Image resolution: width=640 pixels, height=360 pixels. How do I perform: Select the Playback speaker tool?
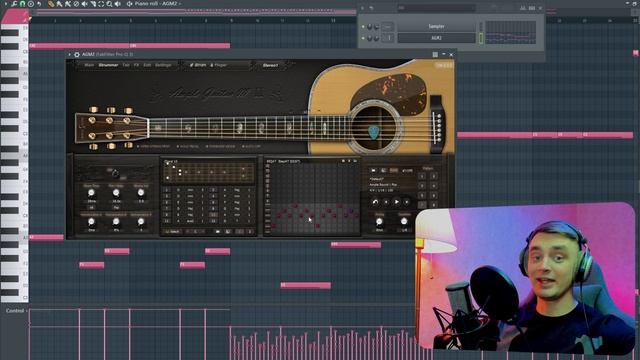(118, 4)
